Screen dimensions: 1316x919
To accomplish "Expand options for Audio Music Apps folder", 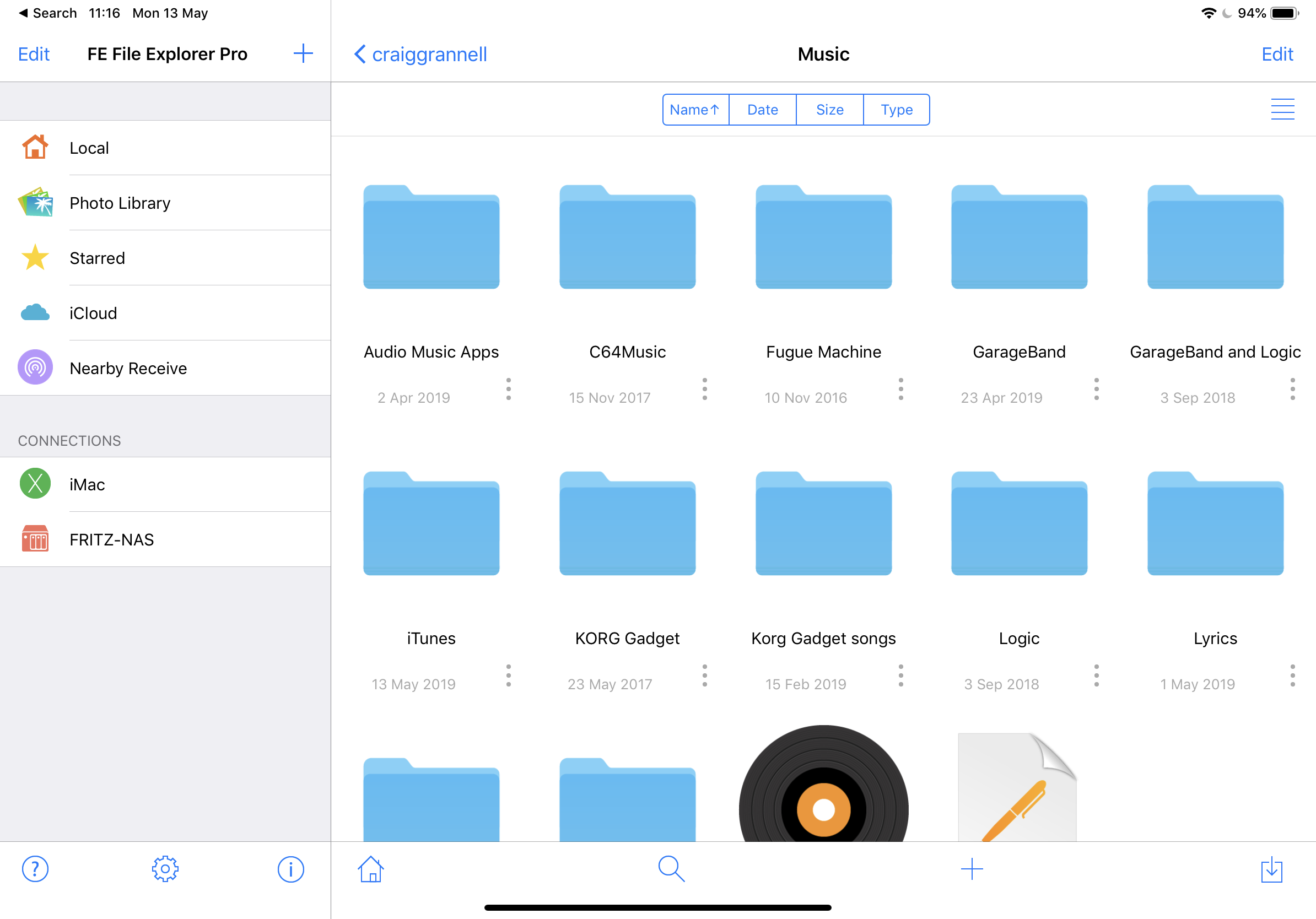I will (x=509, y=389).
